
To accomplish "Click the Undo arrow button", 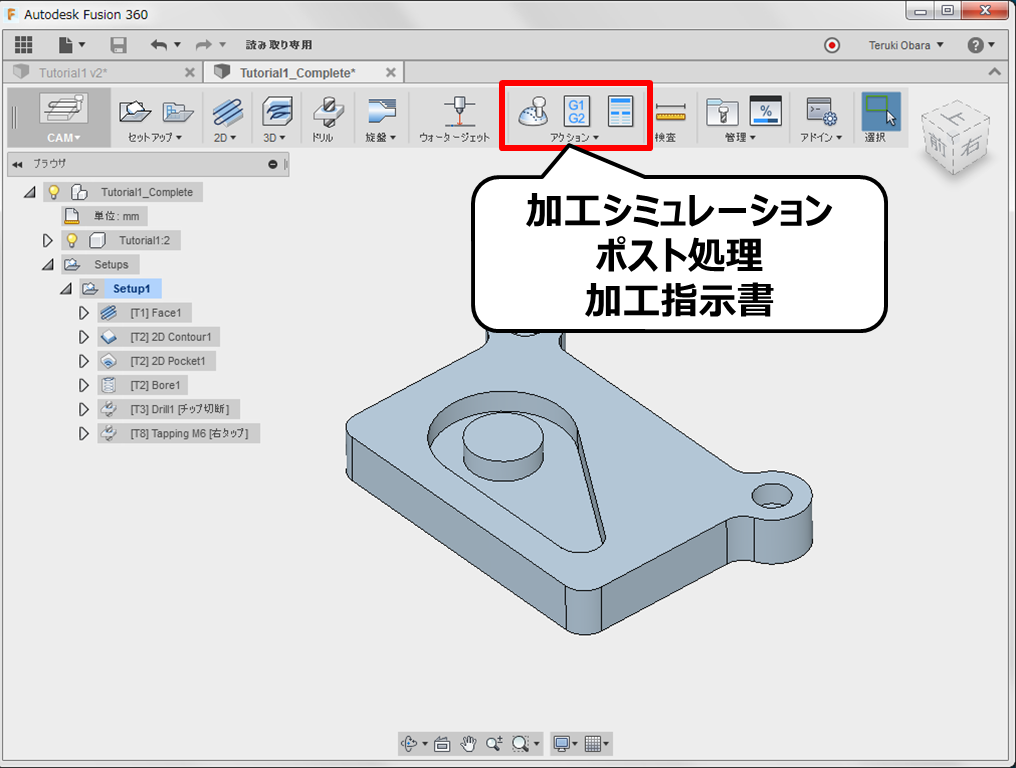I will coord(157,44).
